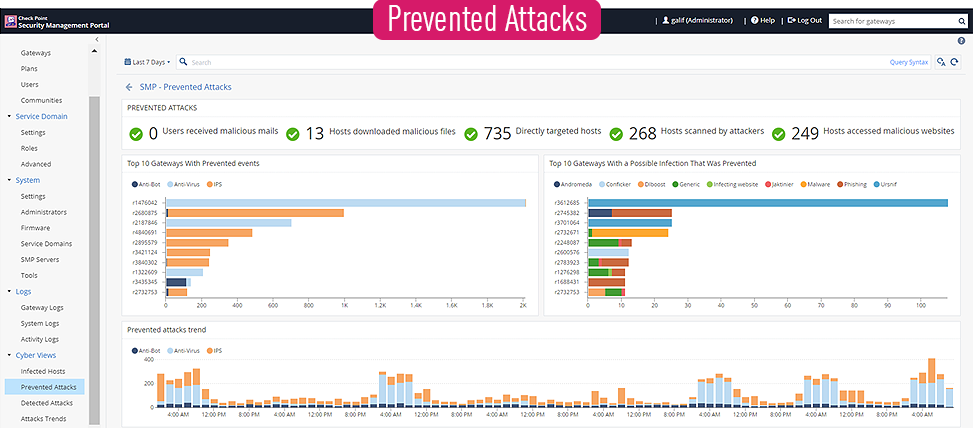The width and height of the screenshot is (973, 428).
Task: Select Prevented Attacks in the sidebar
Action: click(44, 387)
